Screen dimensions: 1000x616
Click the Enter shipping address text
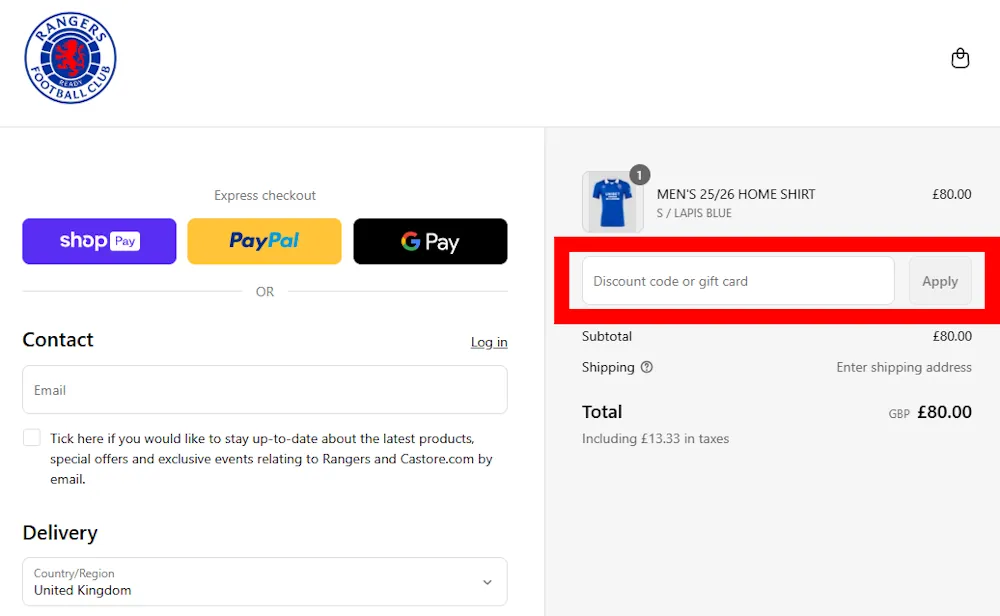click(903, 368)
